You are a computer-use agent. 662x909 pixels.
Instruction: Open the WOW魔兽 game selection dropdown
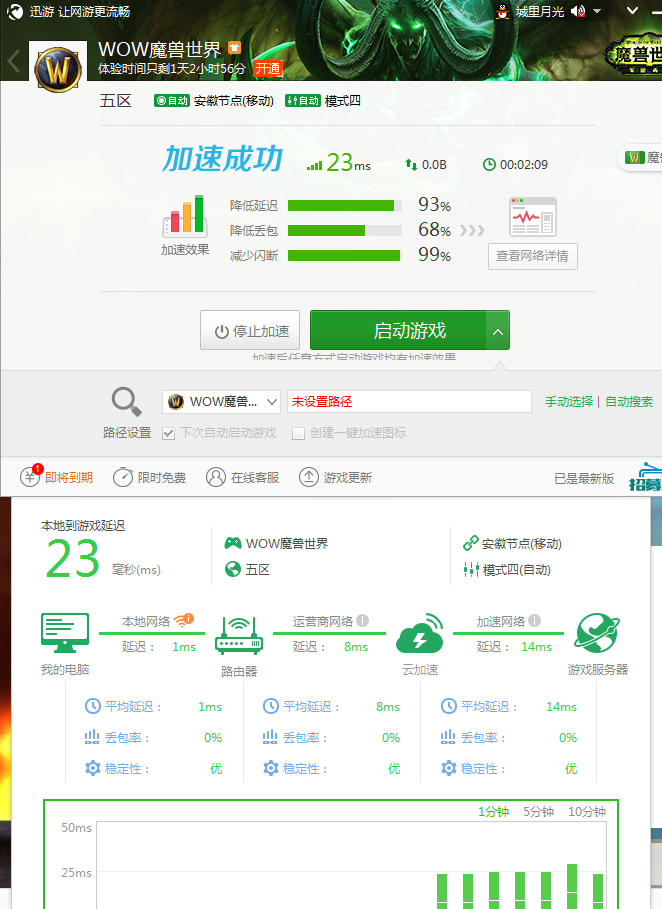click(223, 402)
